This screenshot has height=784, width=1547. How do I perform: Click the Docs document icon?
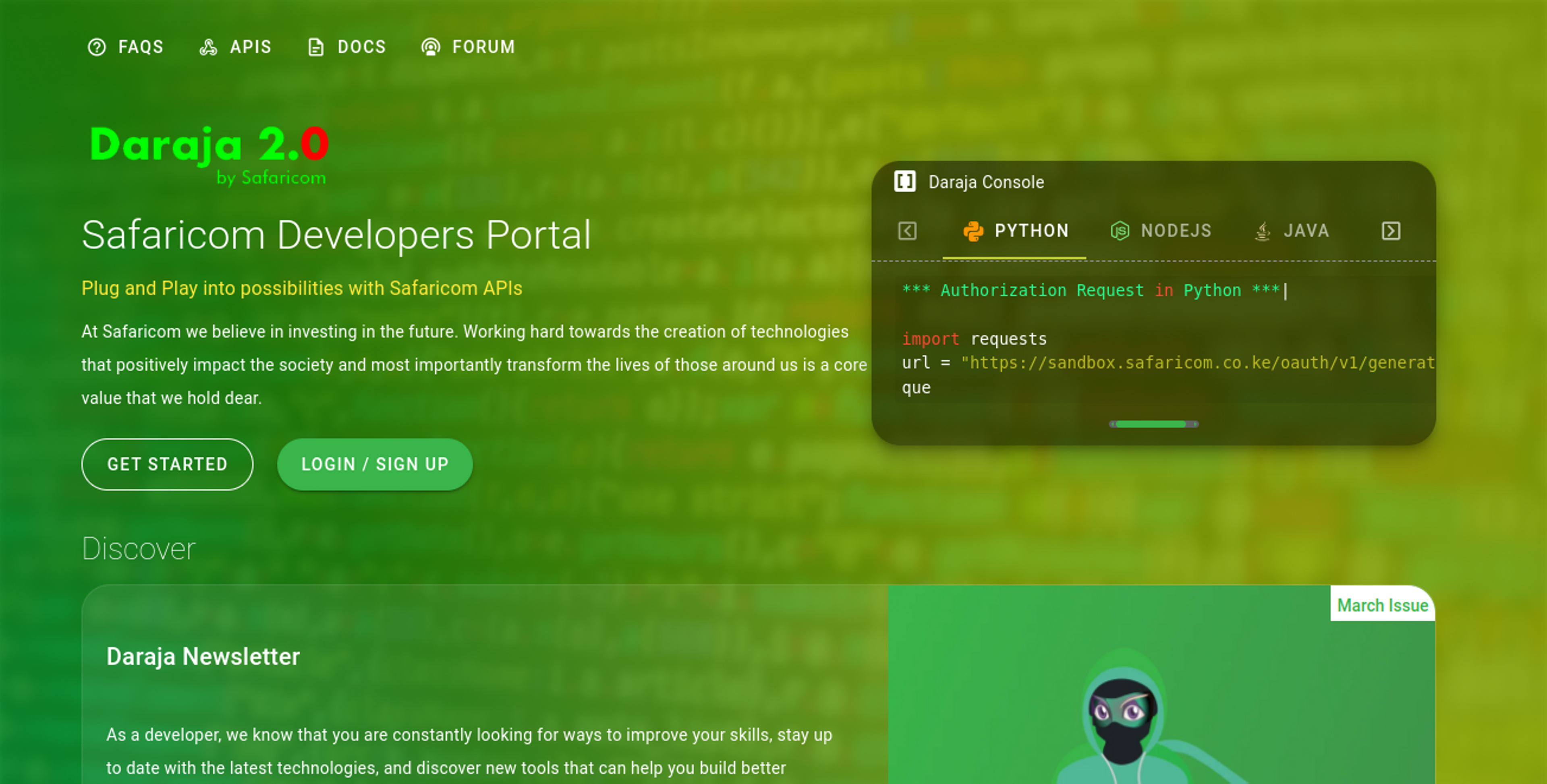point(316,47)
